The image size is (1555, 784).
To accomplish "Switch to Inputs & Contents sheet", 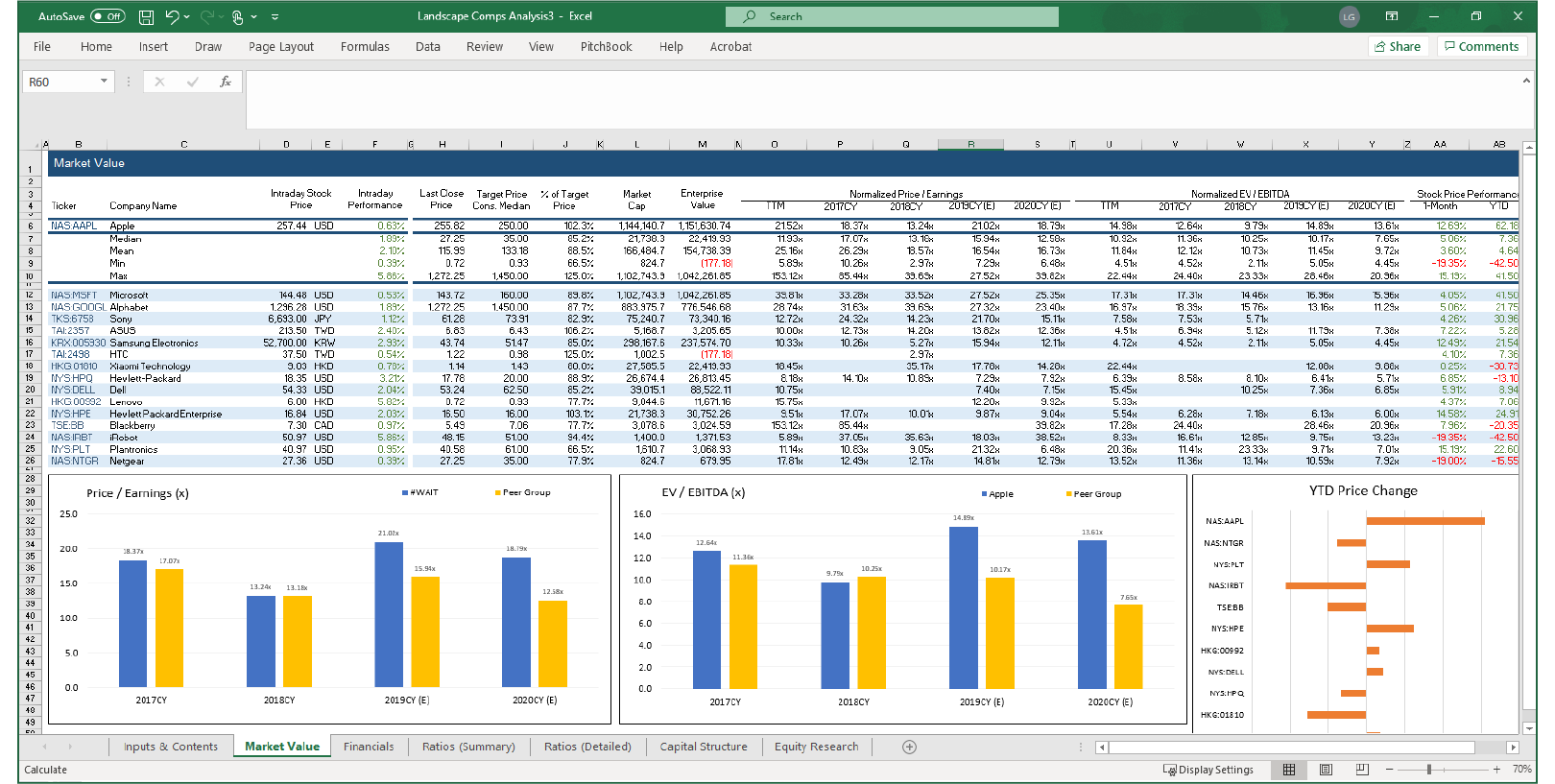I will pos(171,747).
